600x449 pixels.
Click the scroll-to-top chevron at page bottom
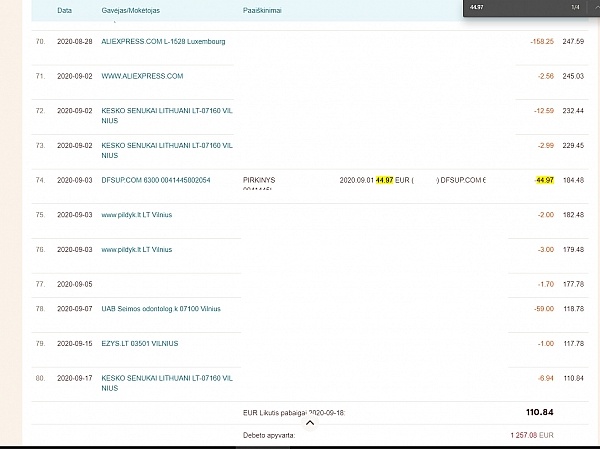(309, 423)
